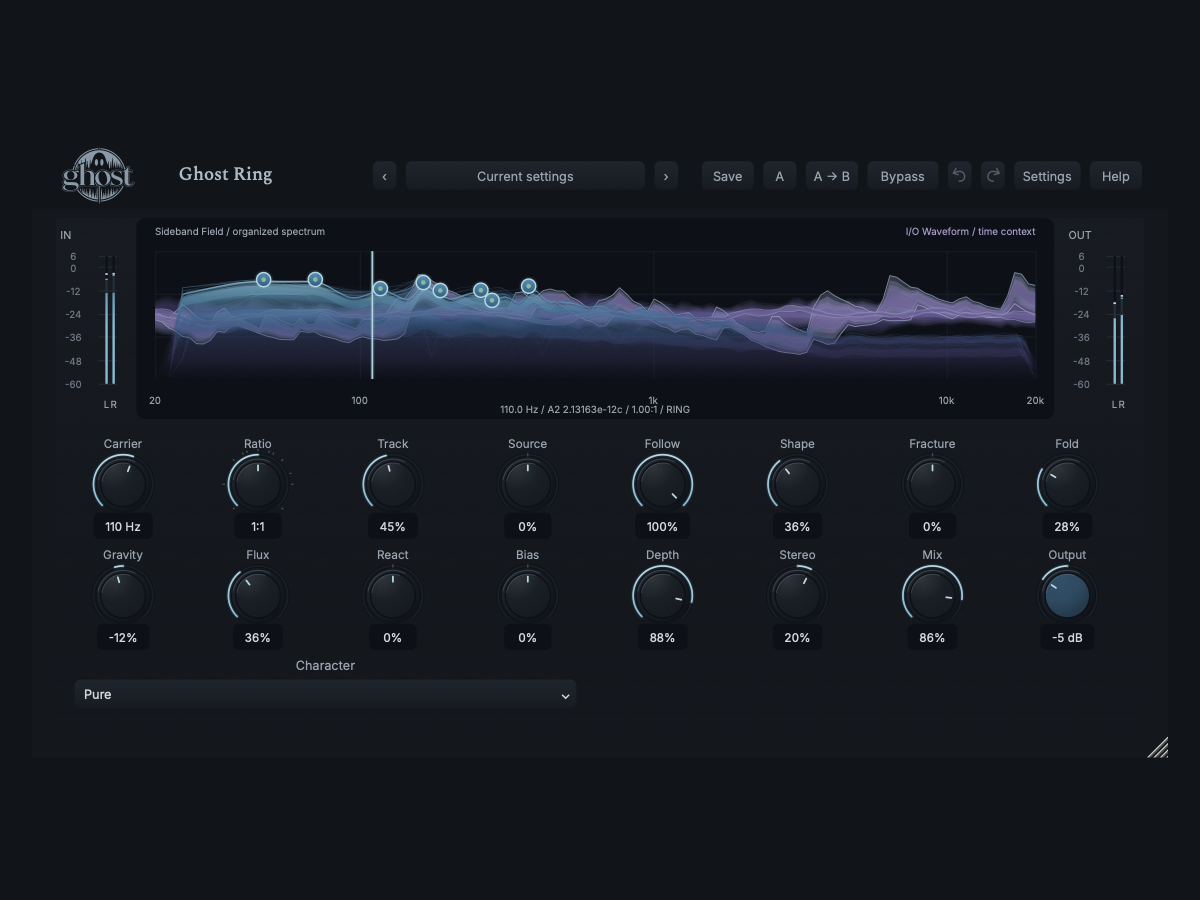Click the Bias knob
1200x900 pixels.
528,596
